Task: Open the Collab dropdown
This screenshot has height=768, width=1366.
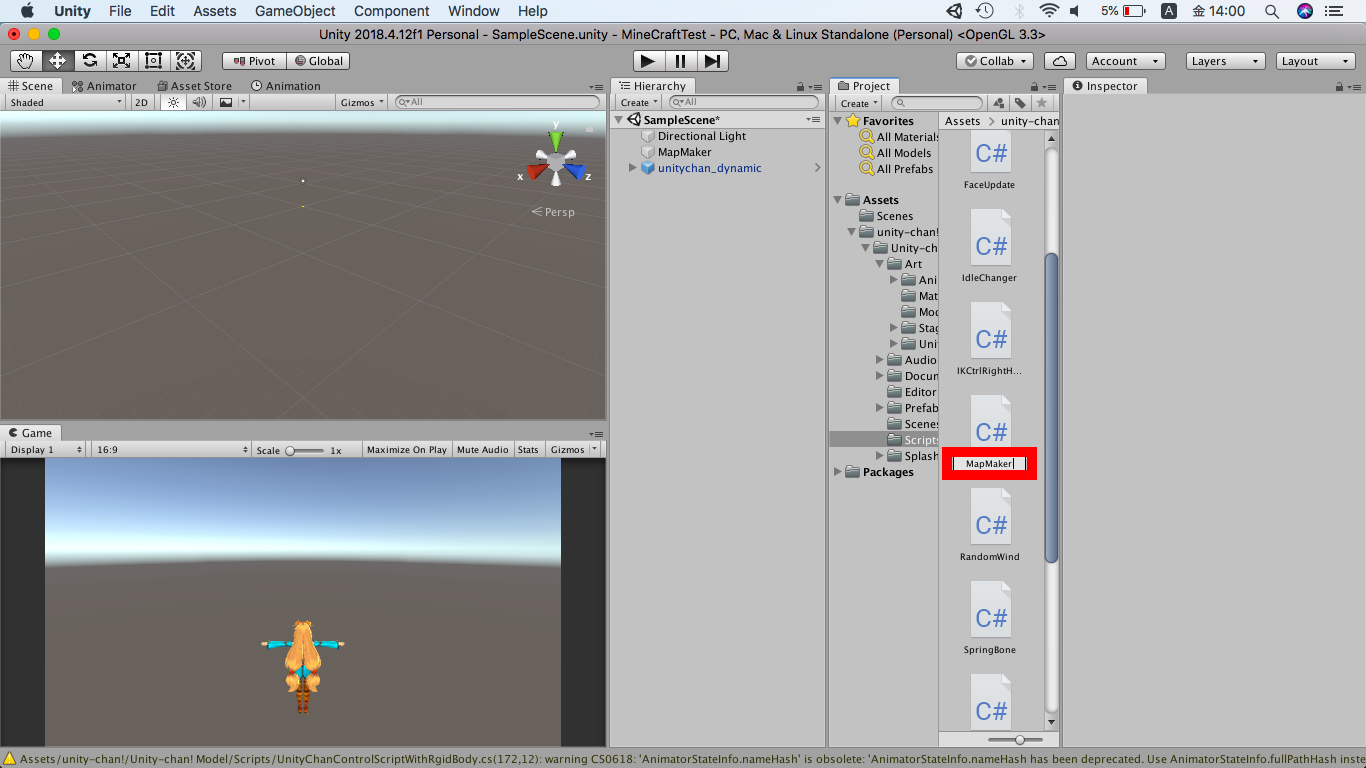Action: coord(995,61)
